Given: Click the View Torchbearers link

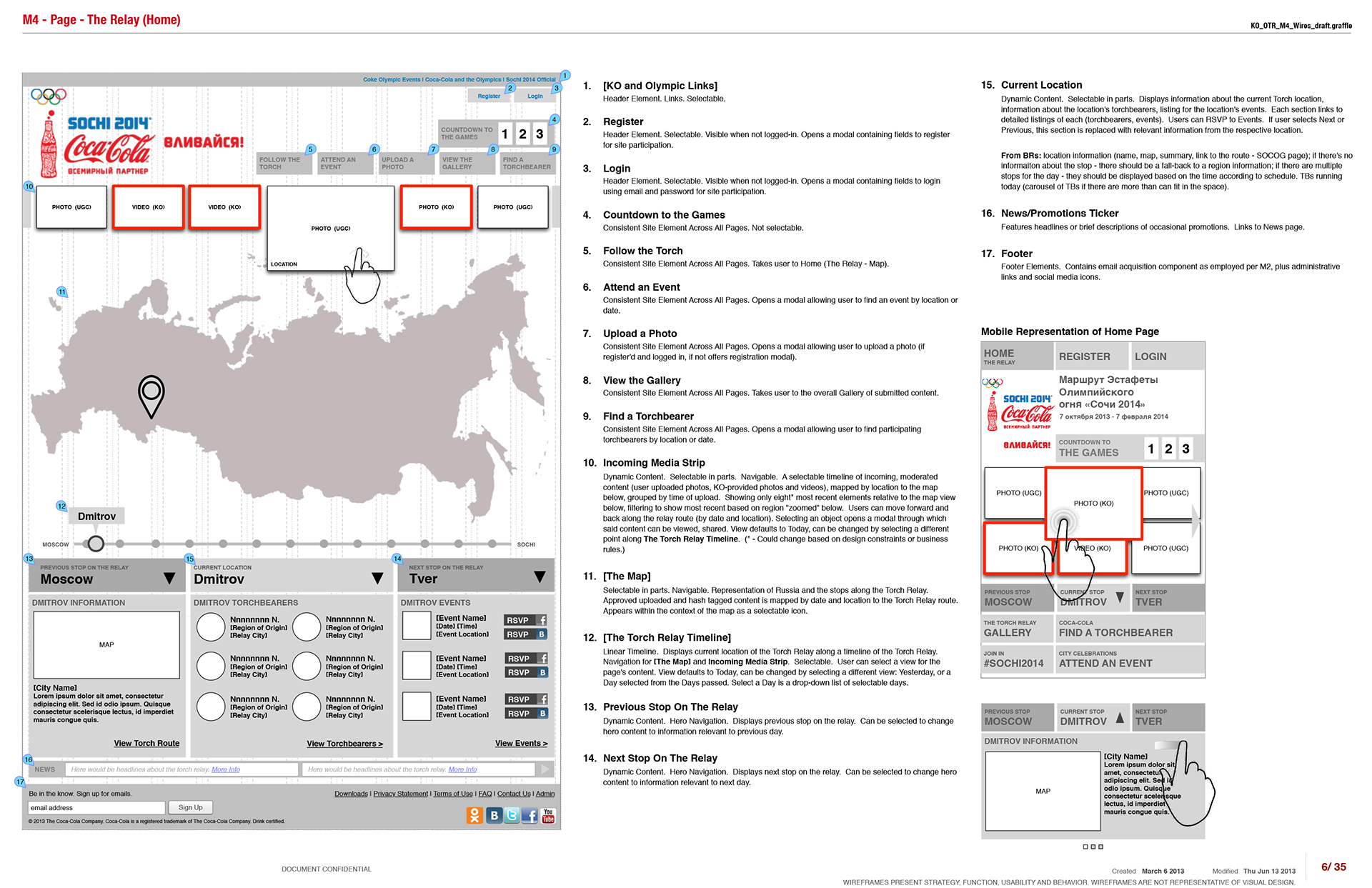Looking at the screenshot, I should [x=344, y=744].
